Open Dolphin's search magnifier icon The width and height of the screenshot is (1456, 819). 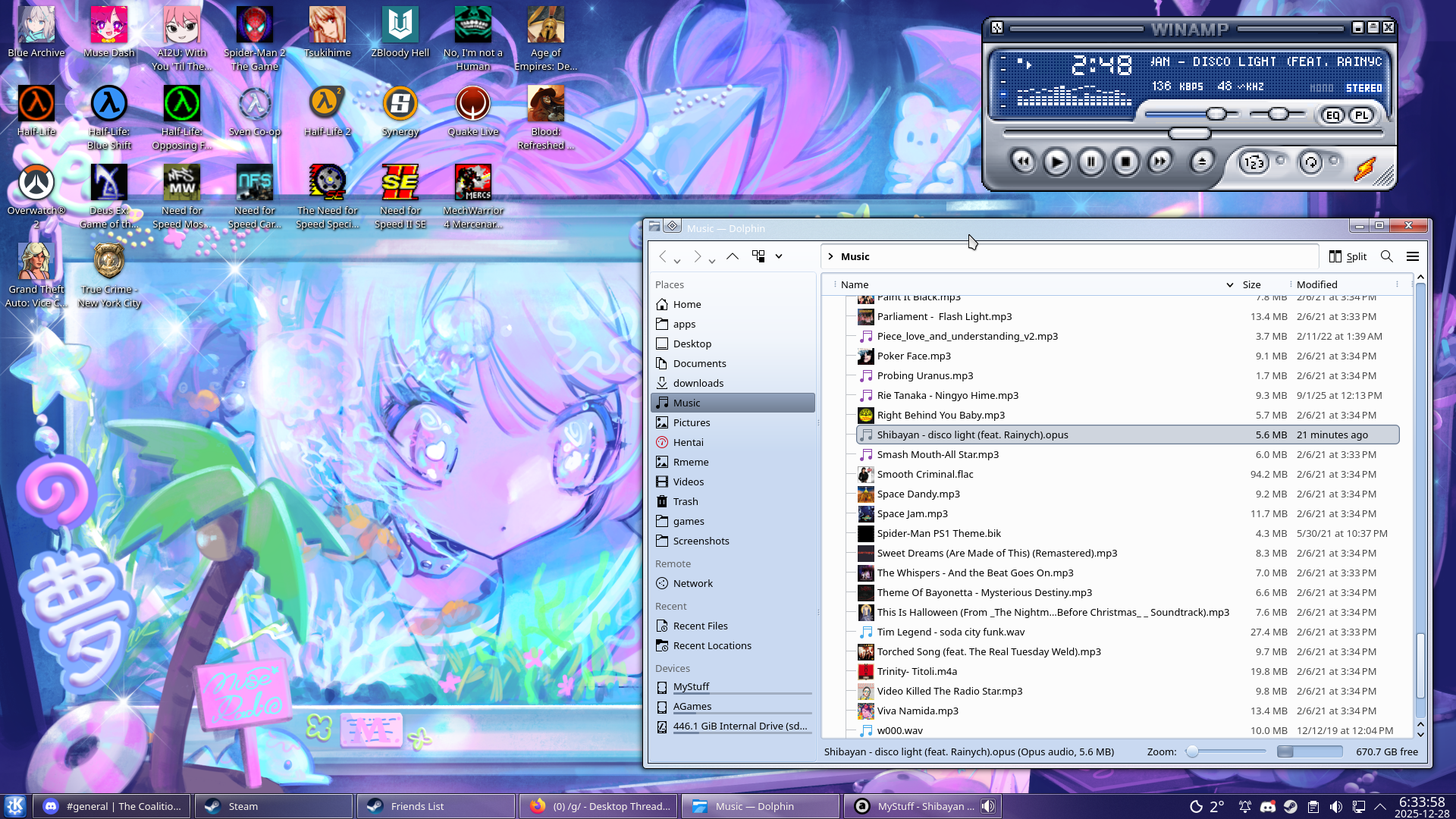click(1386, 256)
